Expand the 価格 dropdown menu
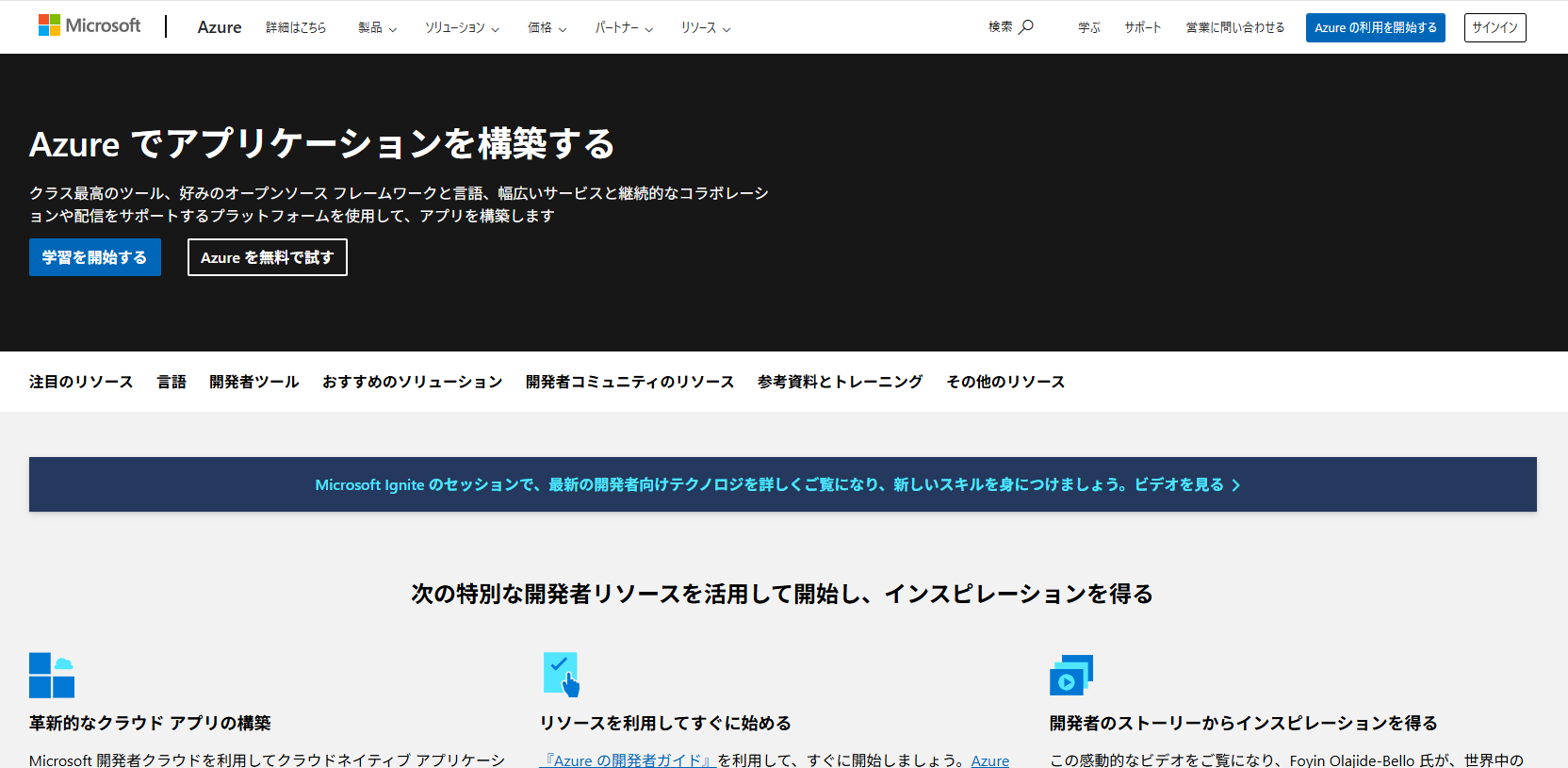Screen dimensions: 1568x768 coord(547,27)
